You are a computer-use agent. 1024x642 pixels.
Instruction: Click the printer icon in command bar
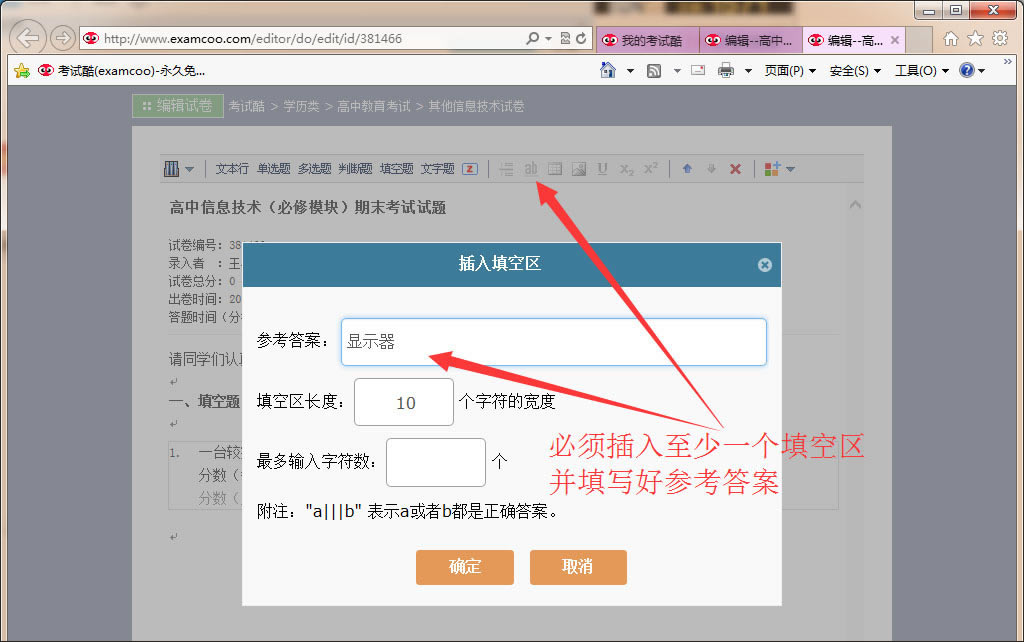[726, 70]
